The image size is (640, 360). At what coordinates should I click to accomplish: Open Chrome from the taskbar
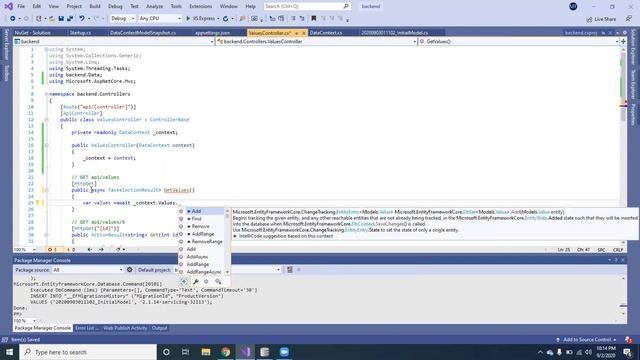(x=225, y=352)
